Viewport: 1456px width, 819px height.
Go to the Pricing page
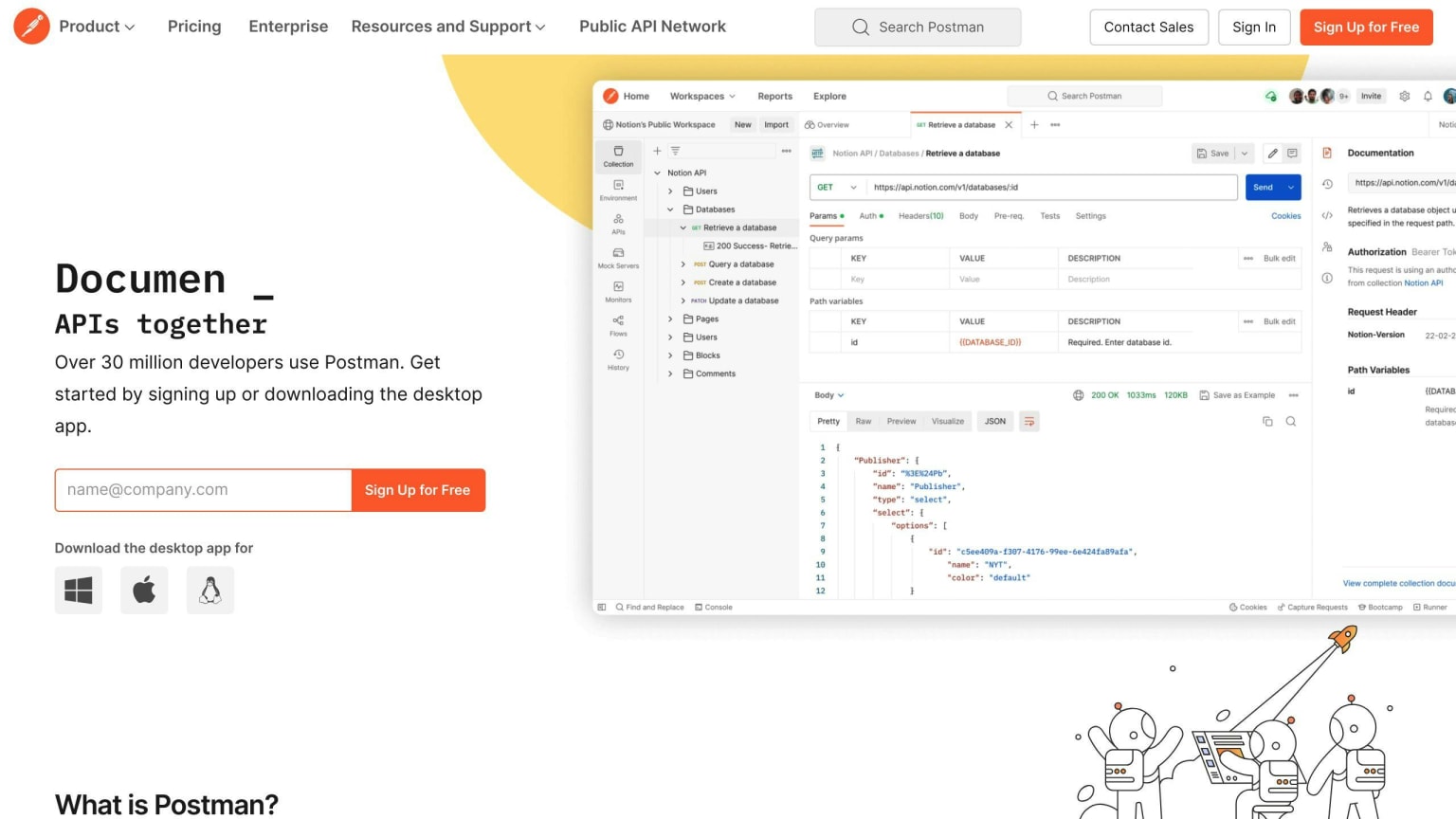(x=194, y=27)
